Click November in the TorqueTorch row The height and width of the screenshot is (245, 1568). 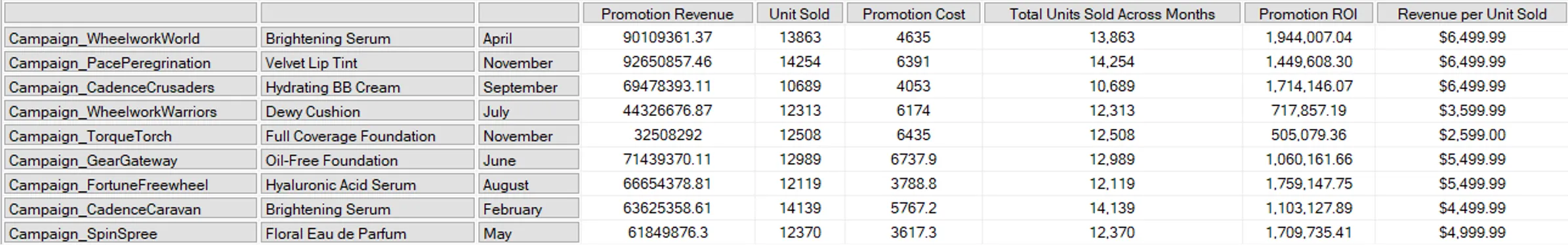click(529, 136)
